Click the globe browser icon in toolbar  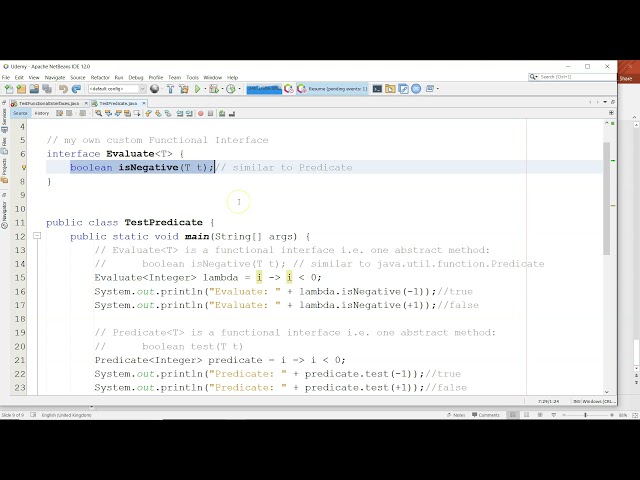coord(154,89)
